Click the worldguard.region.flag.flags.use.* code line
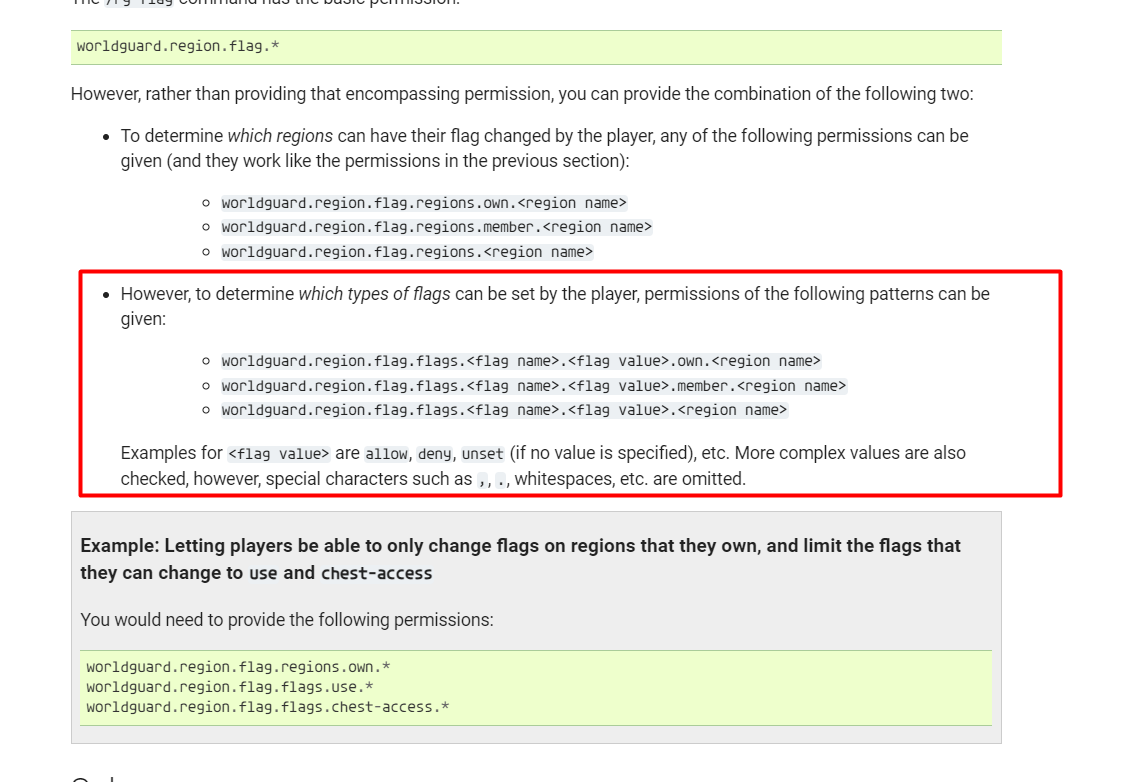Image resolution: width=1134 pixels, height=782 pixels. (x=230, y=687)
